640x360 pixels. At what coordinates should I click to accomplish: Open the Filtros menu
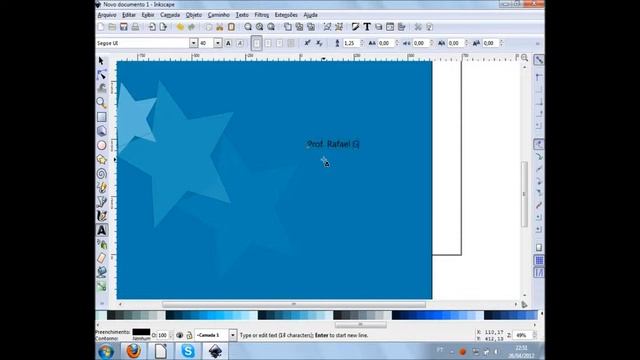click(262, 15)
